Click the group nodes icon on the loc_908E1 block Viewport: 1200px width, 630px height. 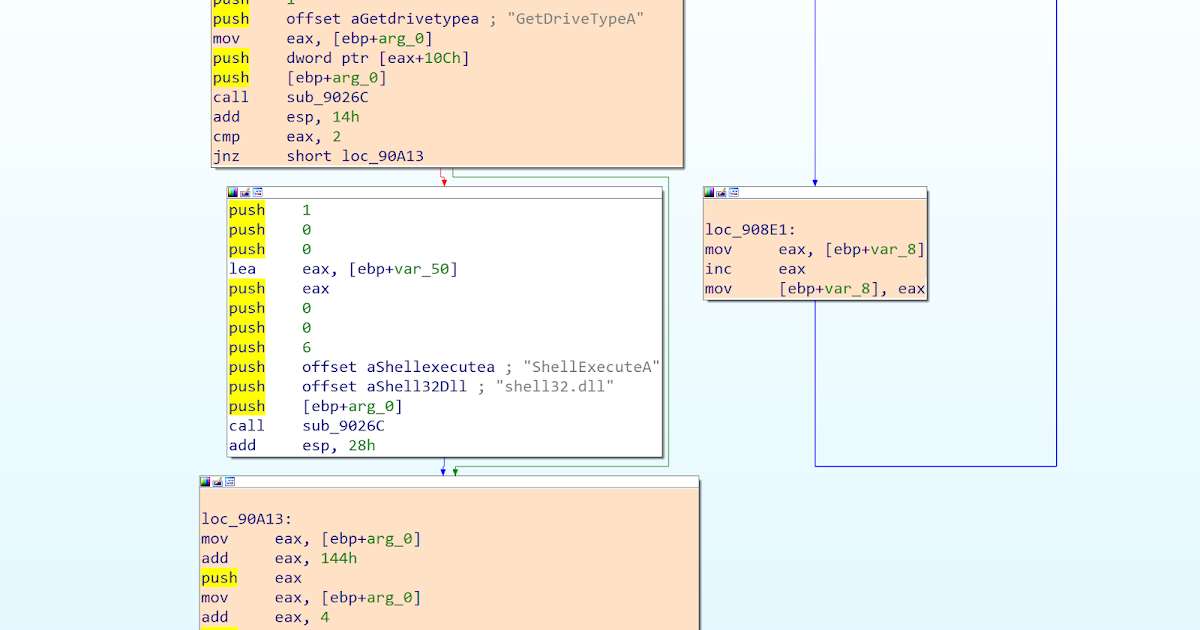tap(733, 192)
